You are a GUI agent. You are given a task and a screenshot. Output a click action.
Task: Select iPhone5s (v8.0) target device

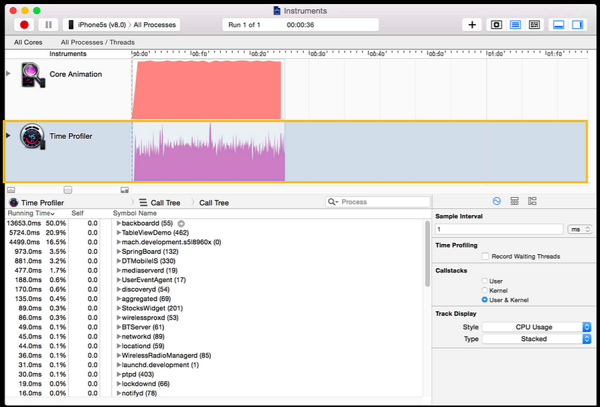103,24
